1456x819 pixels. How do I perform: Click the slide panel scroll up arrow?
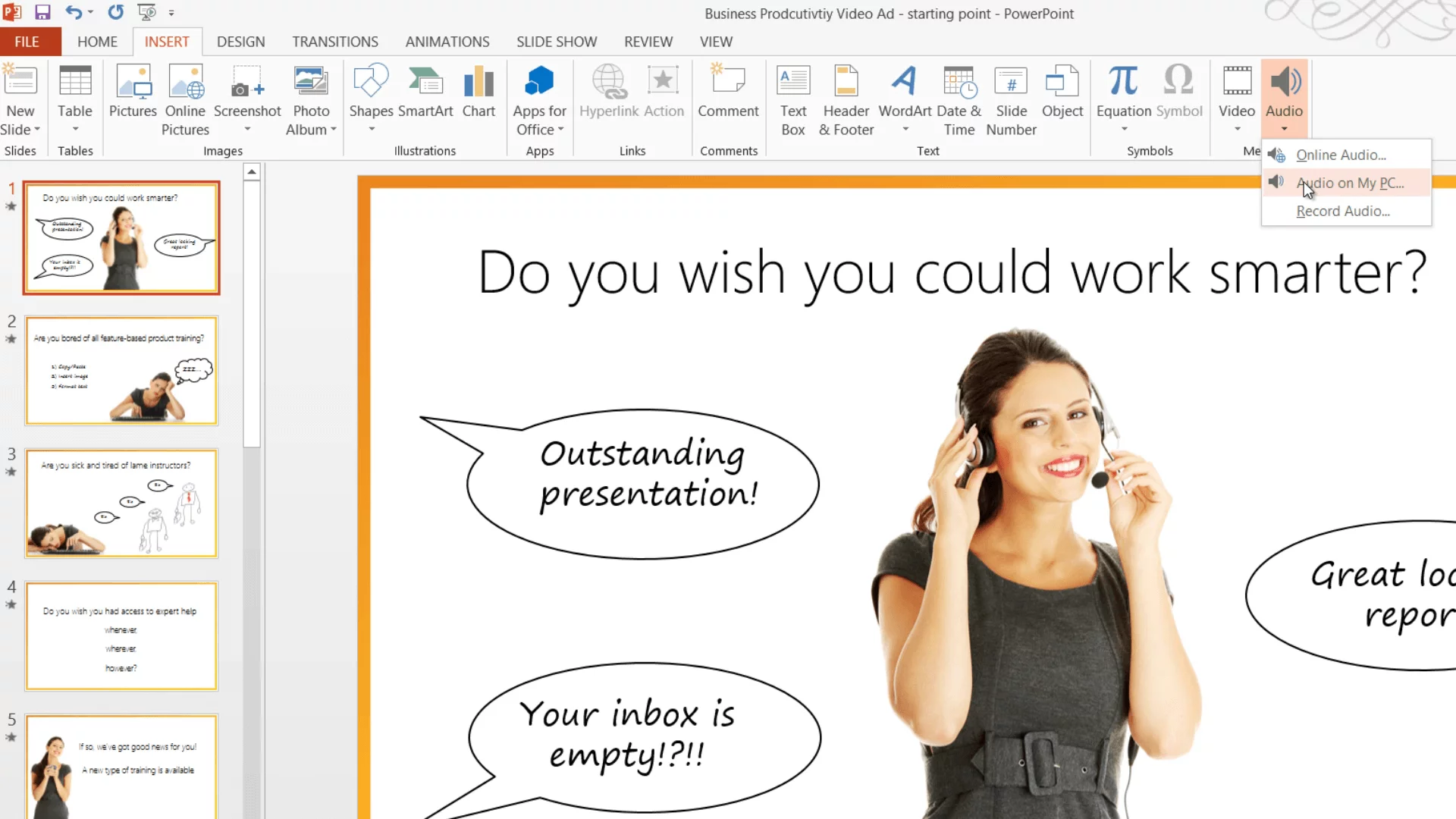pos(252,172)
